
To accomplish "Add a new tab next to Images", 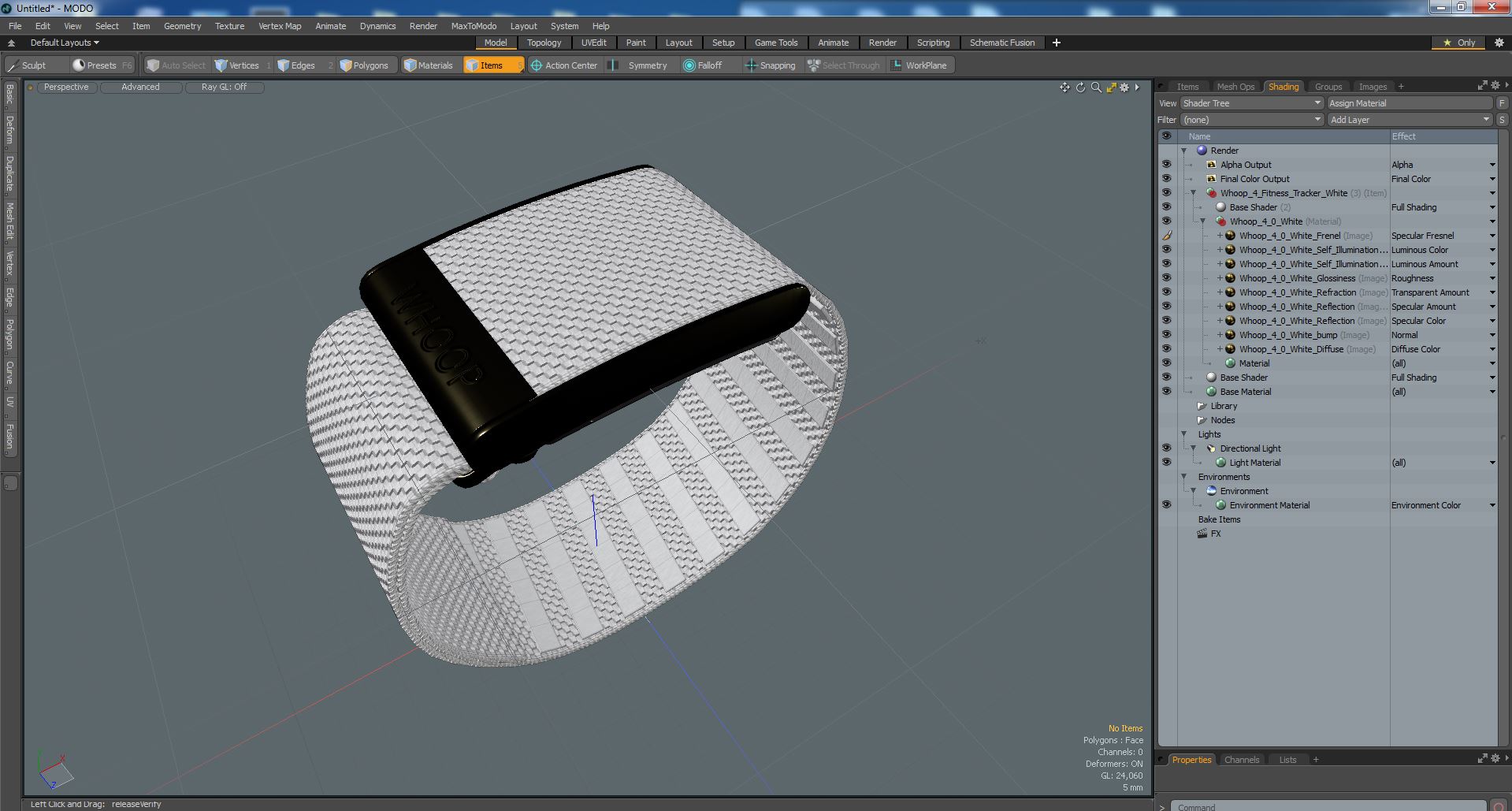I will [x=1401, y=87].
